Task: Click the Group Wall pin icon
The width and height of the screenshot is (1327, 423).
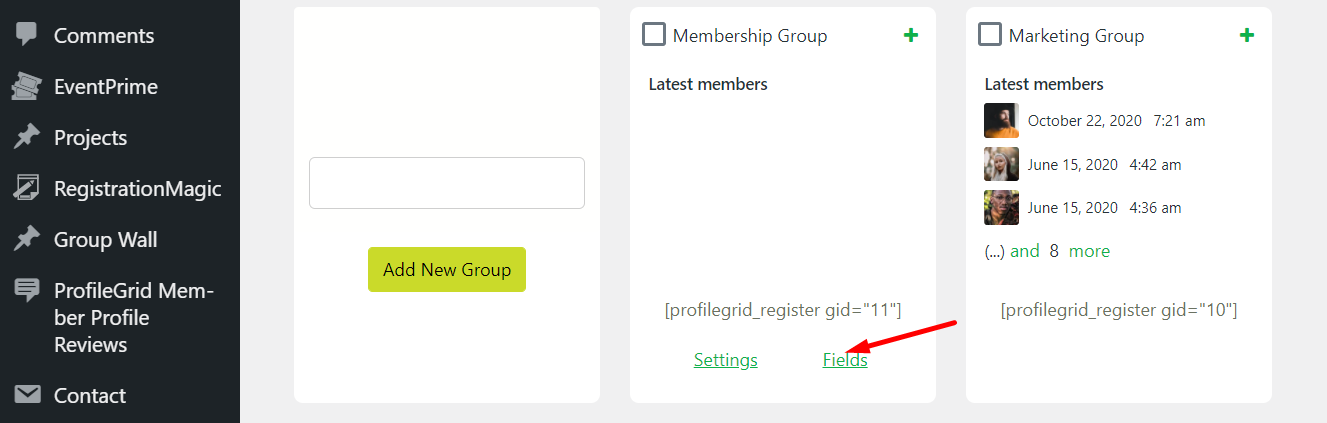Action: tap(27, 240)
